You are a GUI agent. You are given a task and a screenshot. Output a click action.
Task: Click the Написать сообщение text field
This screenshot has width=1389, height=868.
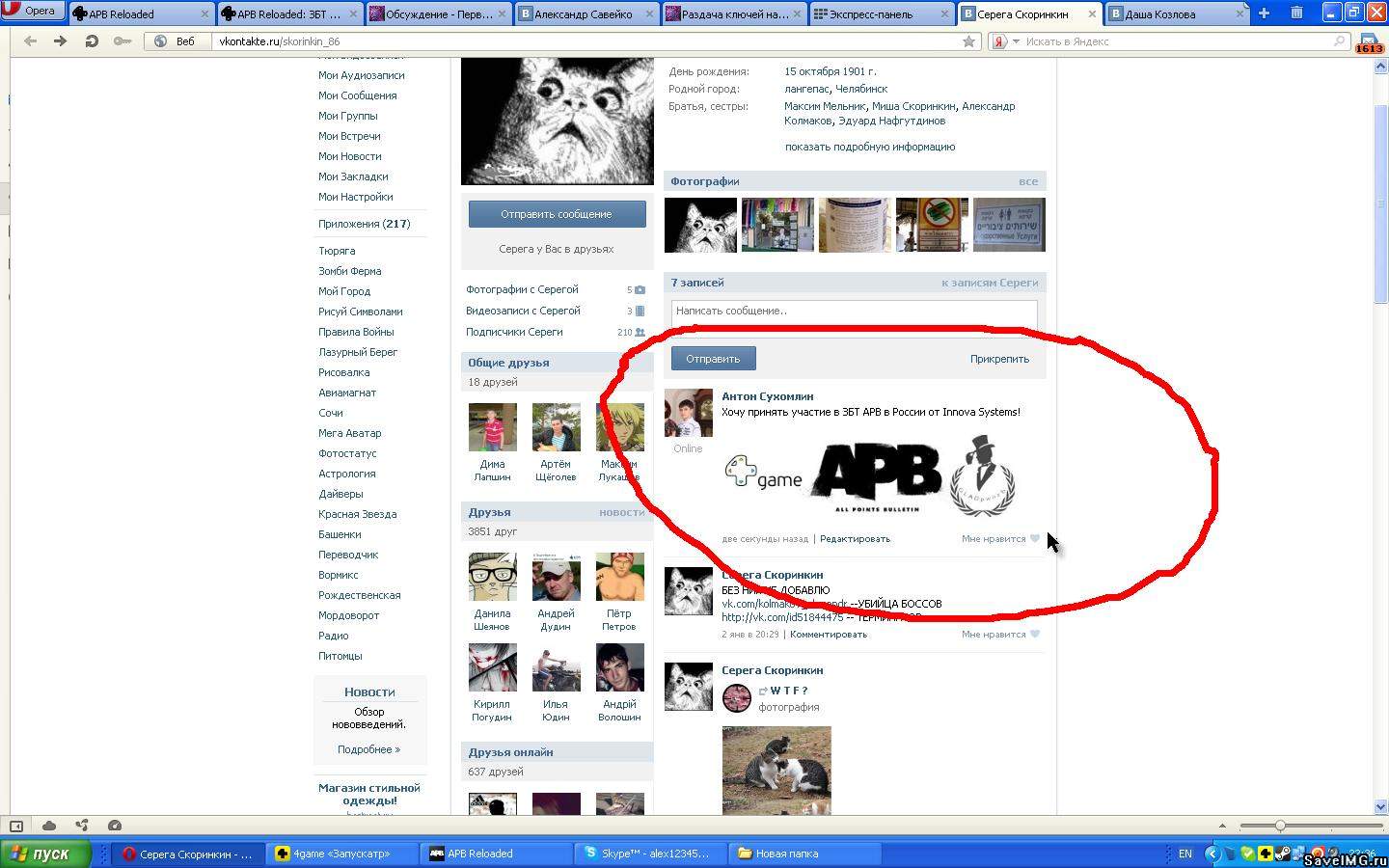[854, 312]
